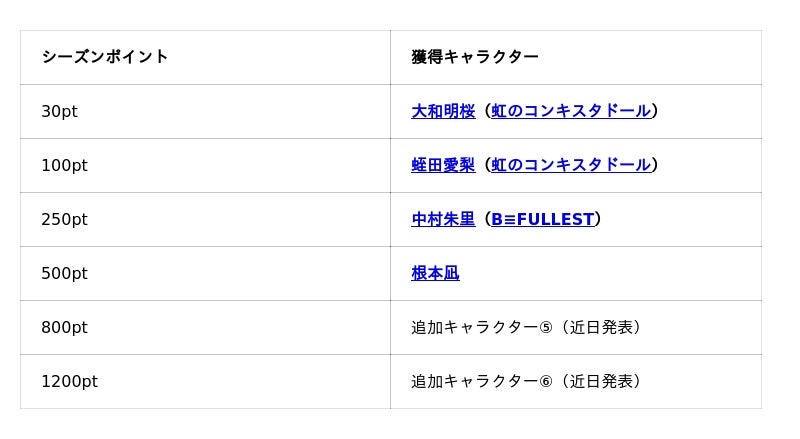Select the 800pt table cell

pos(64,327)
